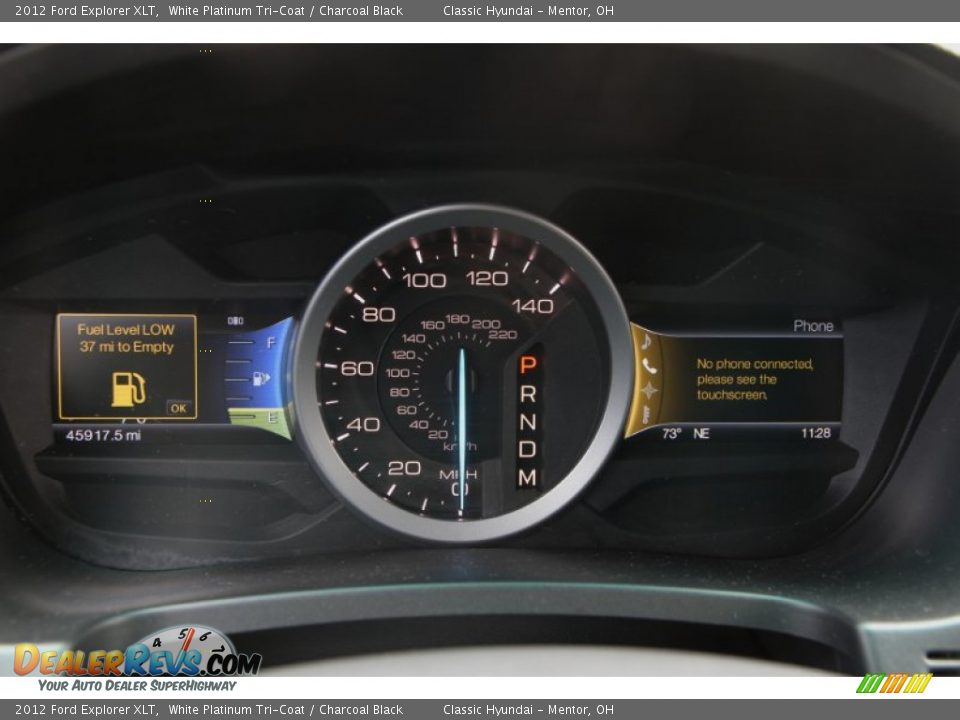Select the climate icon in sidebar
The height and width of the screenshot is (720, 960).
coord(647,414)
